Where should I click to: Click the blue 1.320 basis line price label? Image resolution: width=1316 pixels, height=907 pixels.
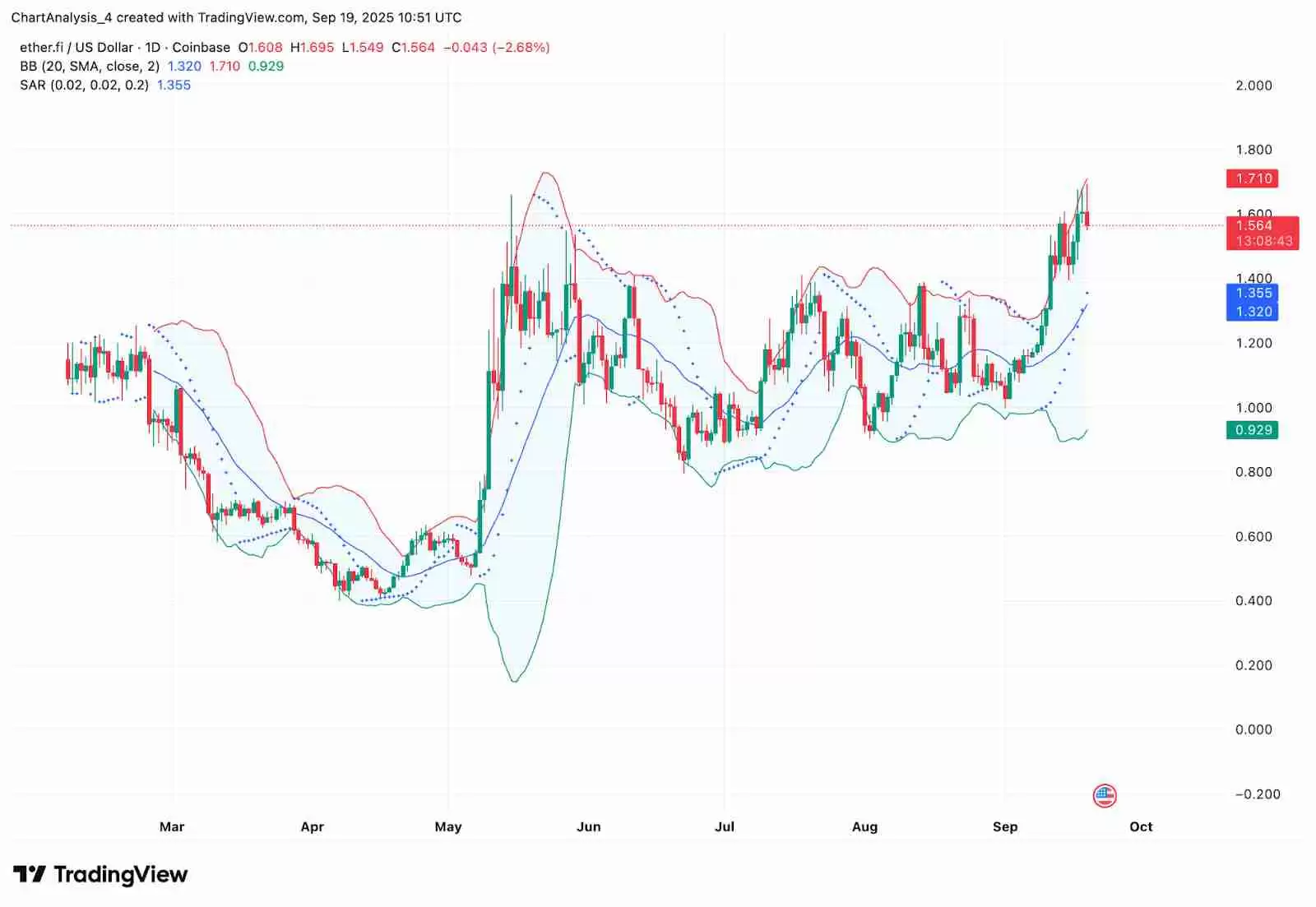(1253, 312)
